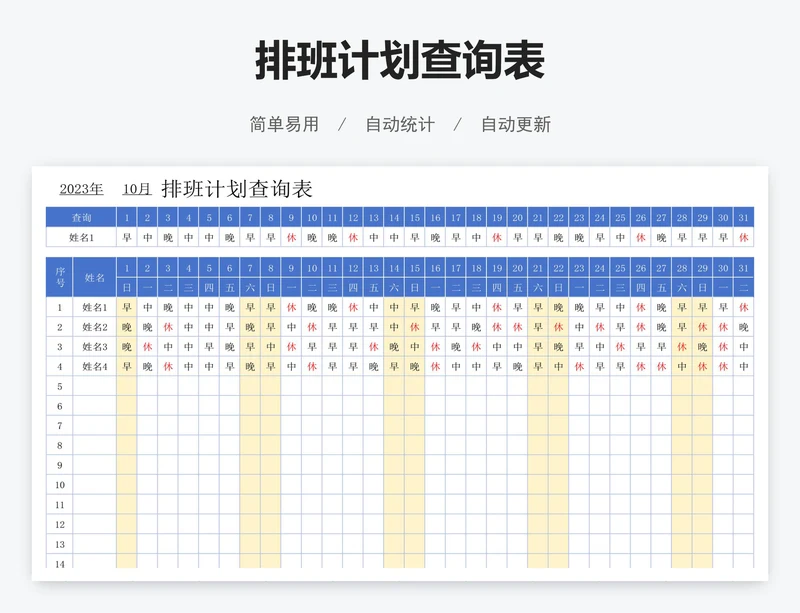Click the subtitle text 自动更新

coord(516,124)
